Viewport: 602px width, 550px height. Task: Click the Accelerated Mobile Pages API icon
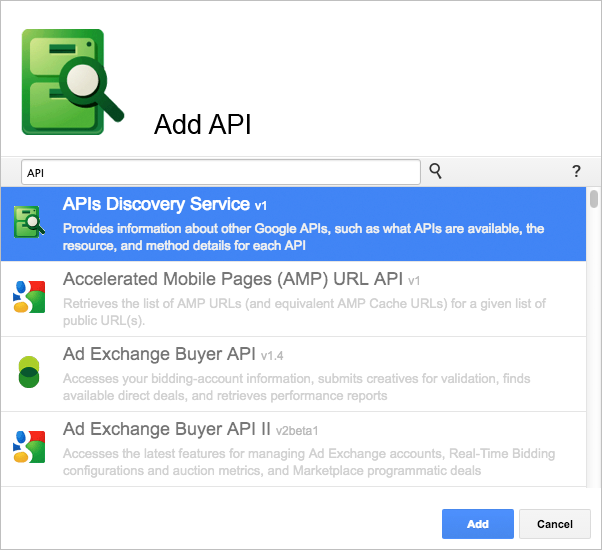[x=29, y=297]
